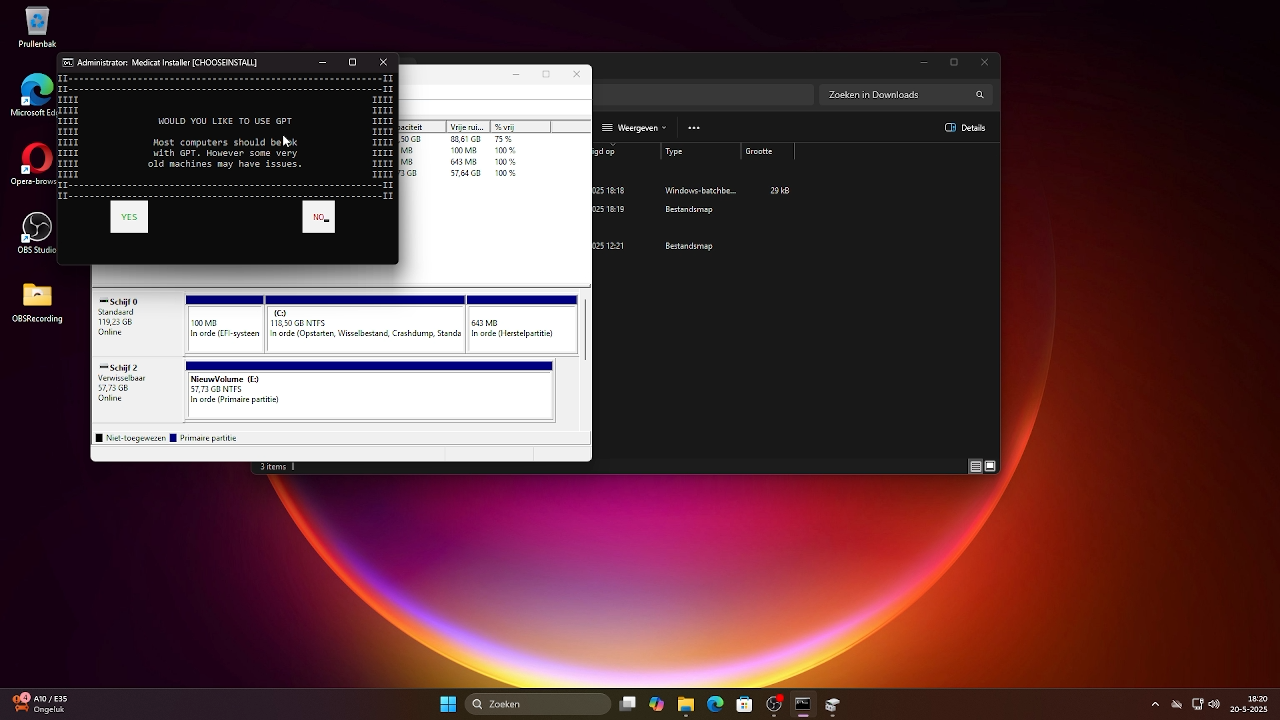The image size is (1280, 720).
Task: Switch to OBS Studio in the taskbar
Action: pyautogui.click(x=773, y=704)
